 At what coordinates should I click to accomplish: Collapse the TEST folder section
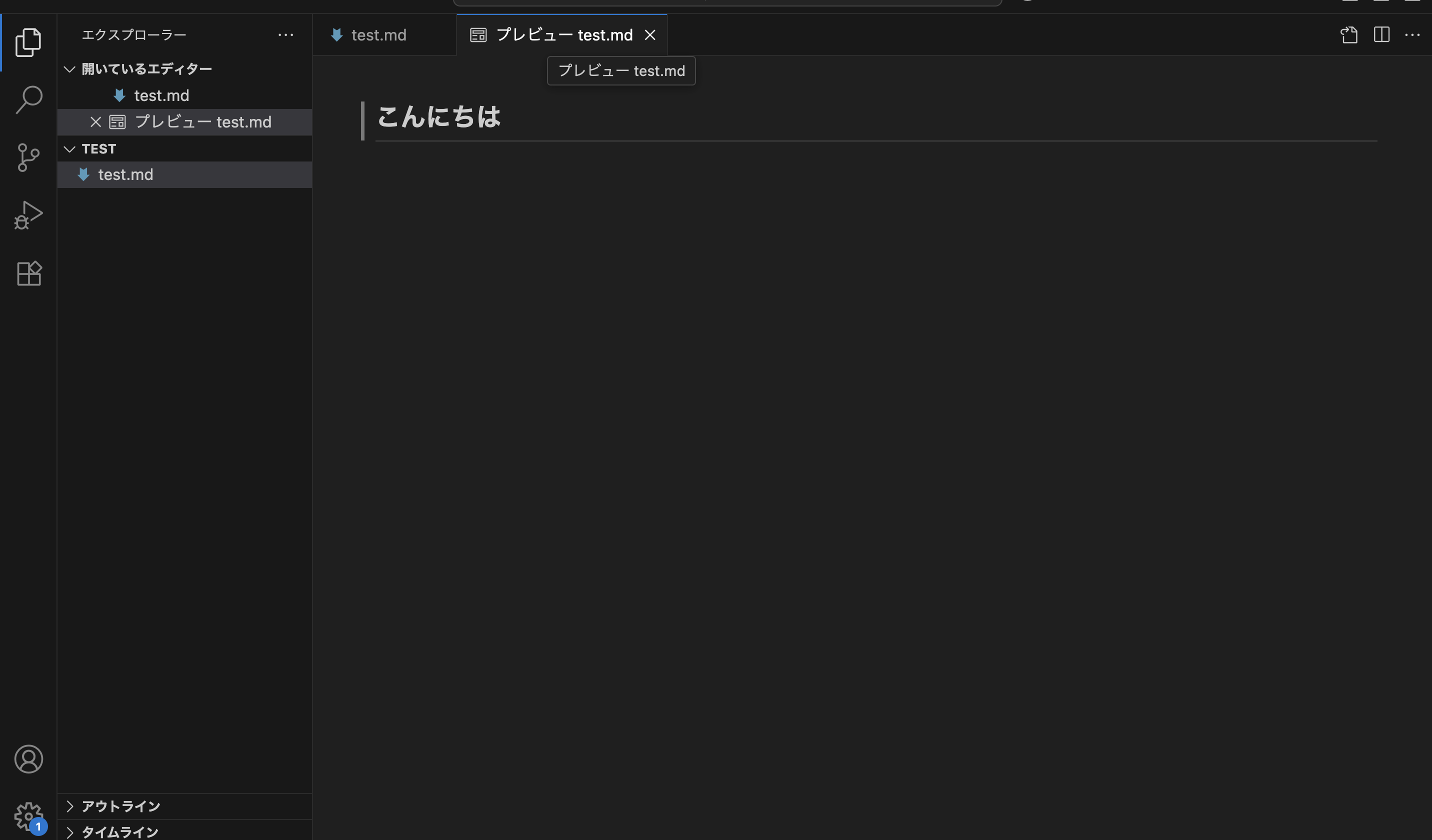(69, 149)
